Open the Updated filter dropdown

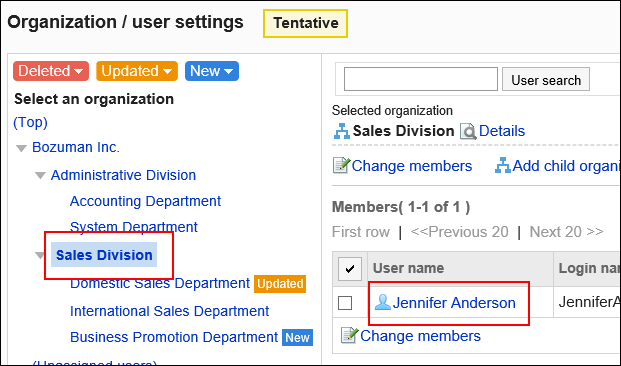tap(137, 71)
